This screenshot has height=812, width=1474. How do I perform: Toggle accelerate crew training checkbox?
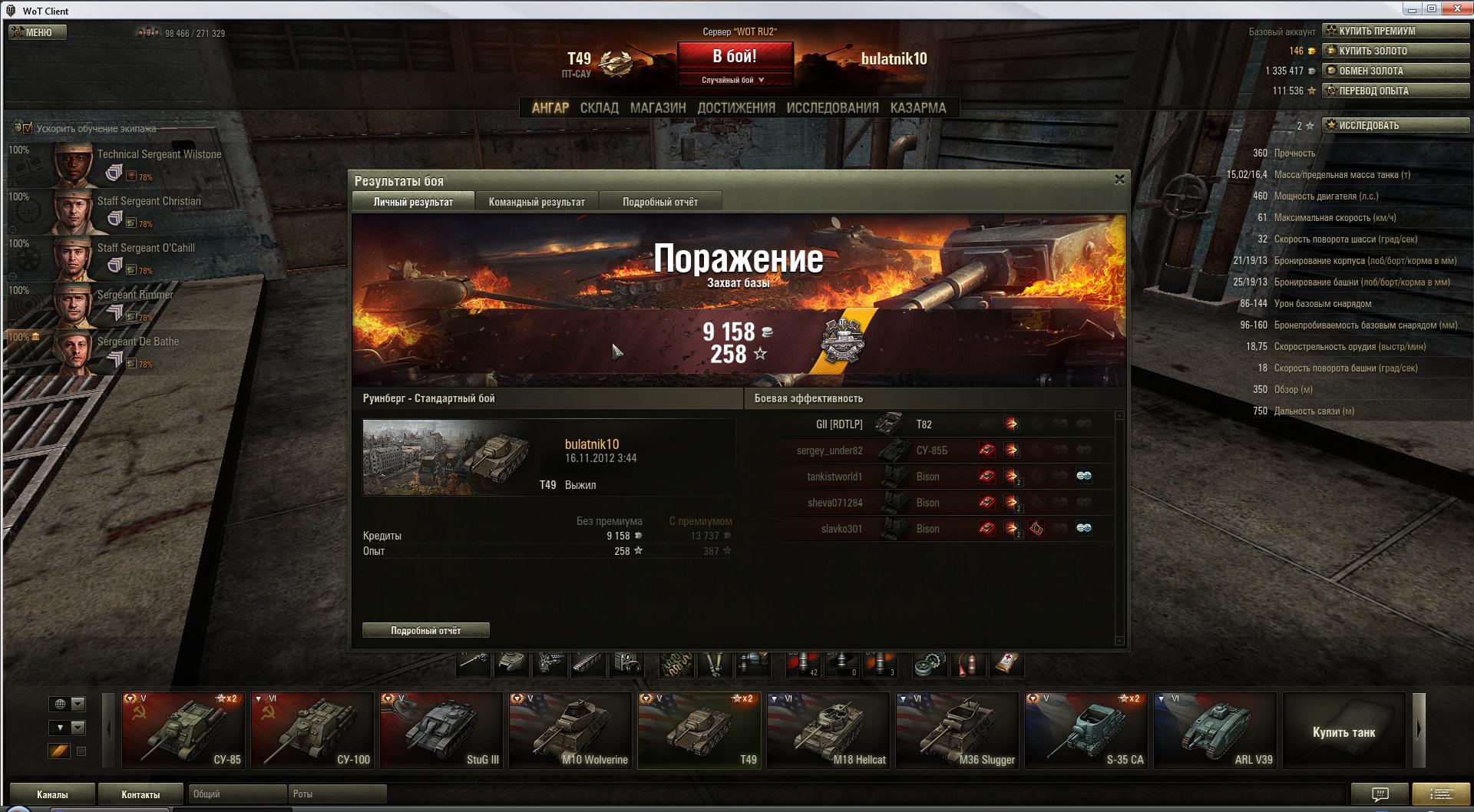coord(27,128)
